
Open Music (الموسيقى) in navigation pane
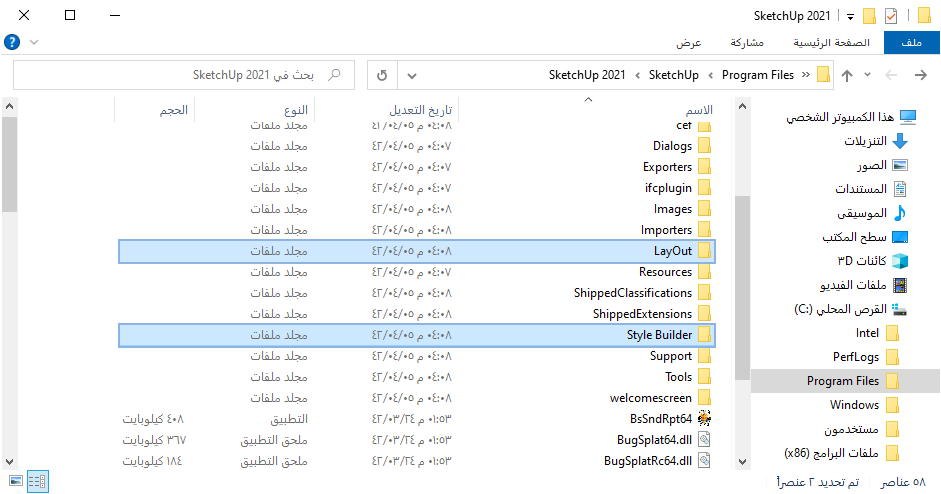click(872, 213)
